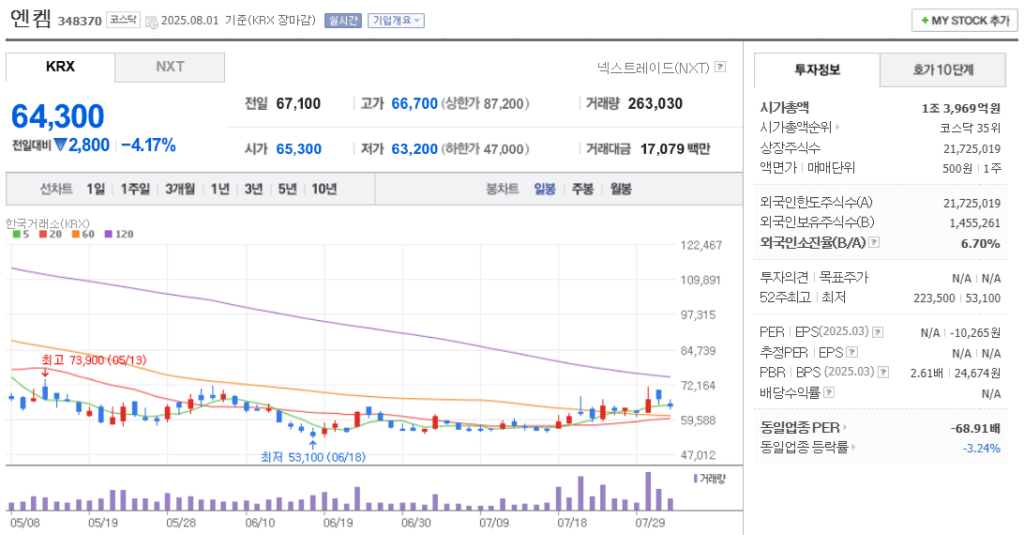This screenshot has width=1024, height=535.
Task: Click the 고가 value 66,700
Action: pyautogui.click(x=415, y=104)
